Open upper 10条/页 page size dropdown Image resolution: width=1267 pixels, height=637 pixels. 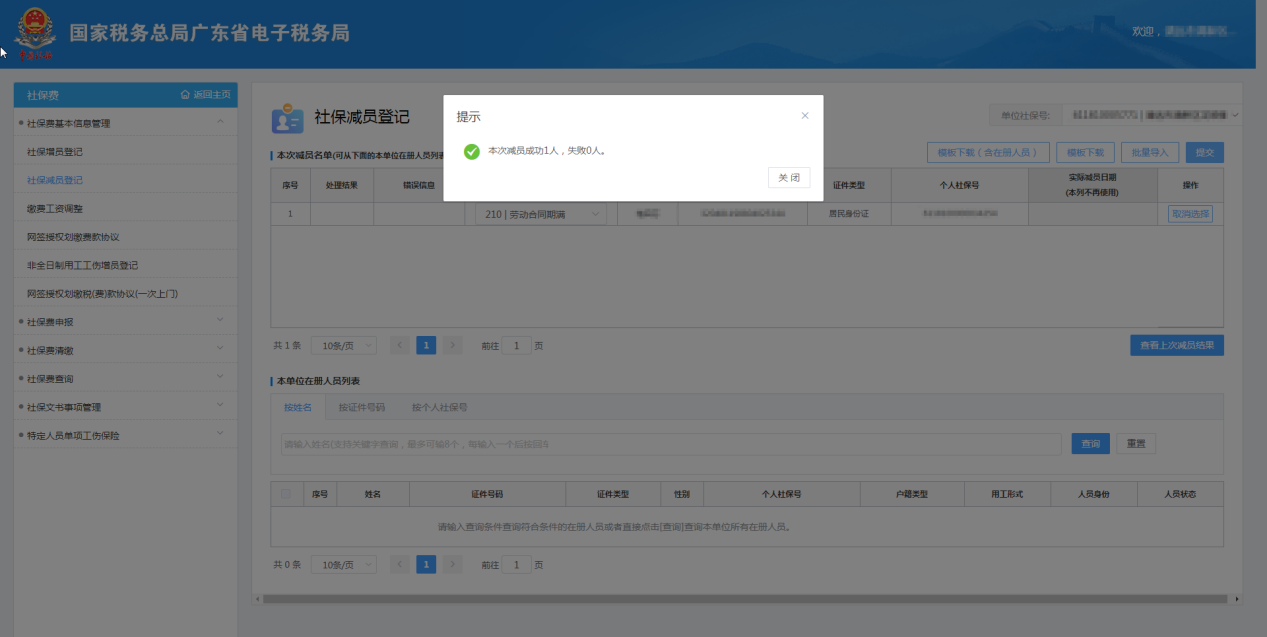tap(343, 345)
